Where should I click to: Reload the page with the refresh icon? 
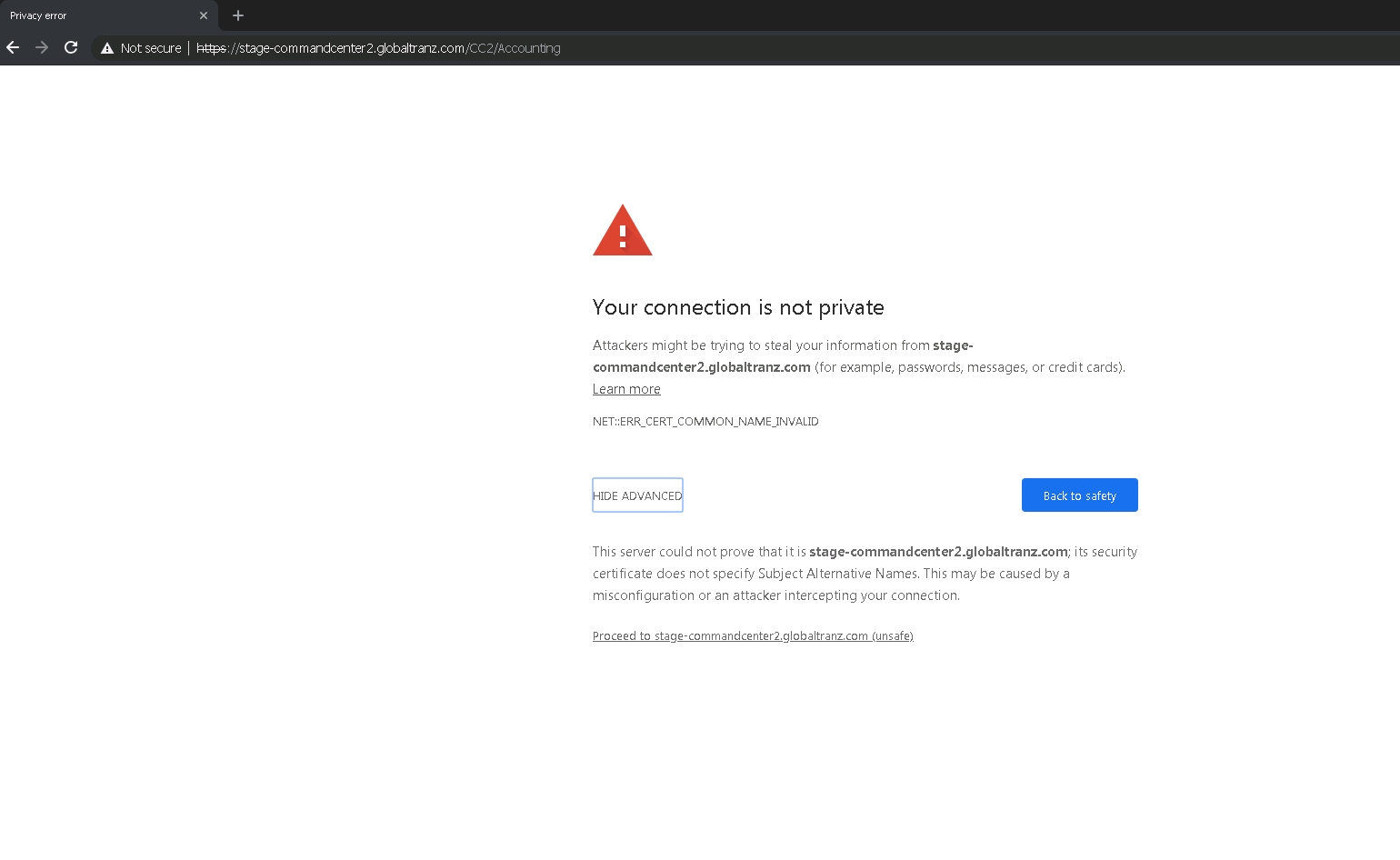click(71, 47)
